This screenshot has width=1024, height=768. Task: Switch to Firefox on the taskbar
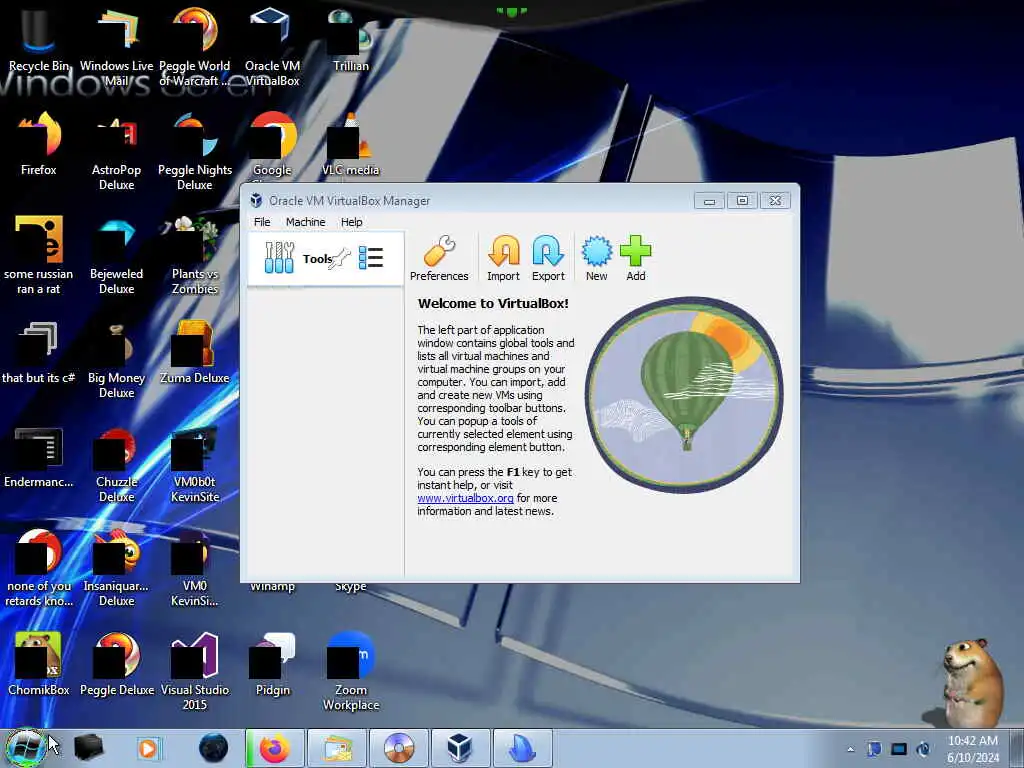tap(274, 748)
